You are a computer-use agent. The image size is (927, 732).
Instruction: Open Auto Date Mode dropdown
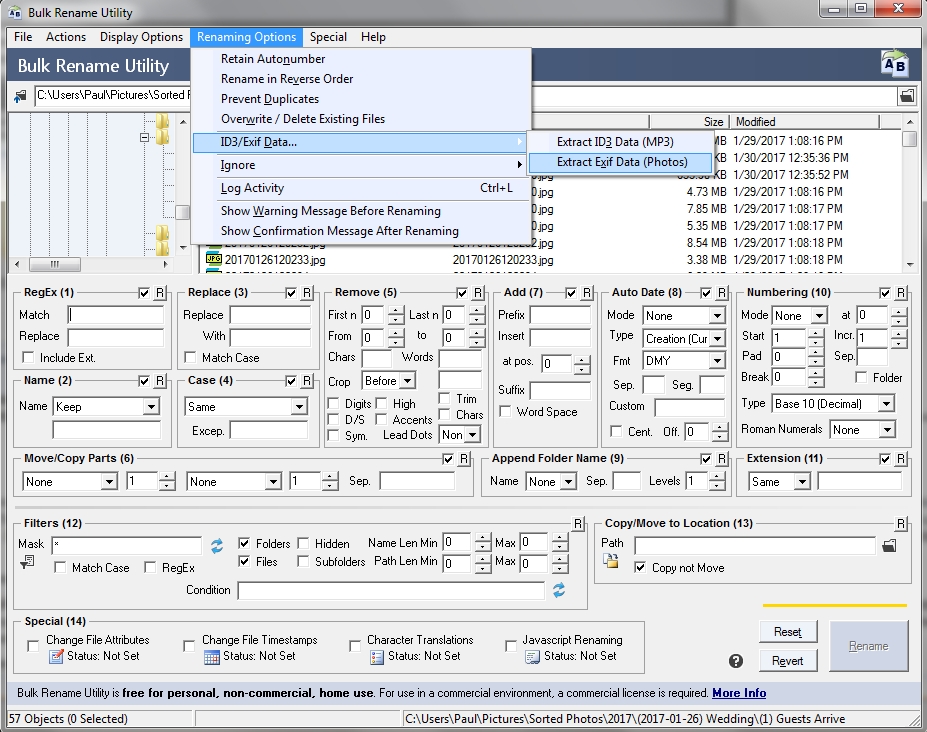point(717,316)
